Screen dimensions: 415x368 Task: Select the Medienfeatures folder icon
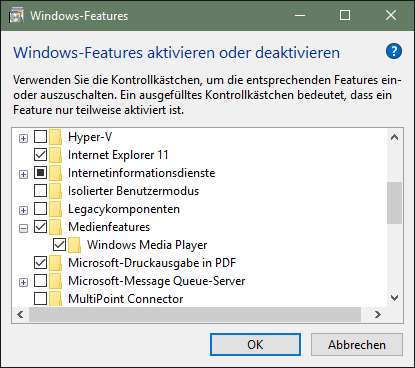55,227
